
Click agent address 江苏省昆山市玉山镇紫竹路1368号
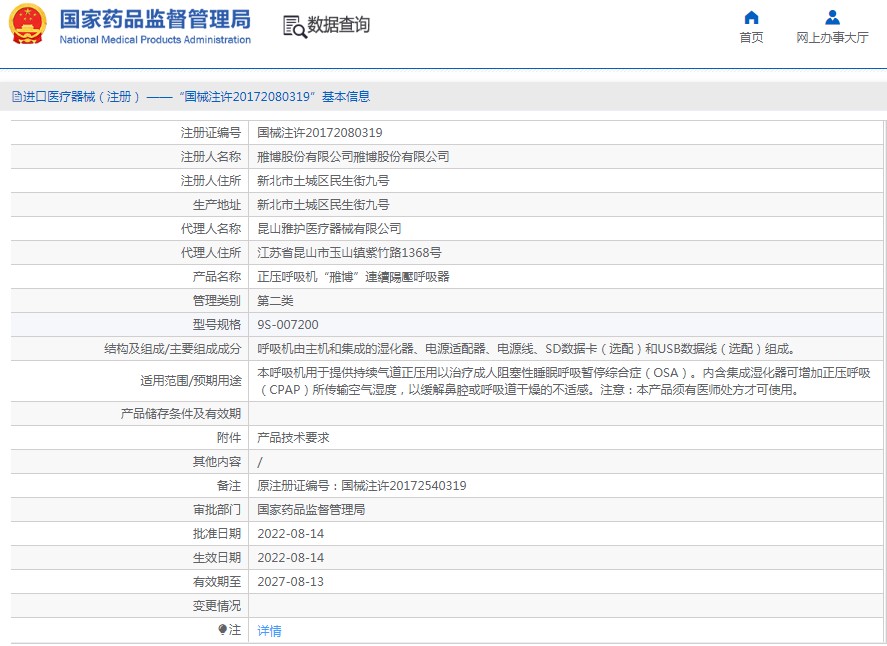[349, 253]
